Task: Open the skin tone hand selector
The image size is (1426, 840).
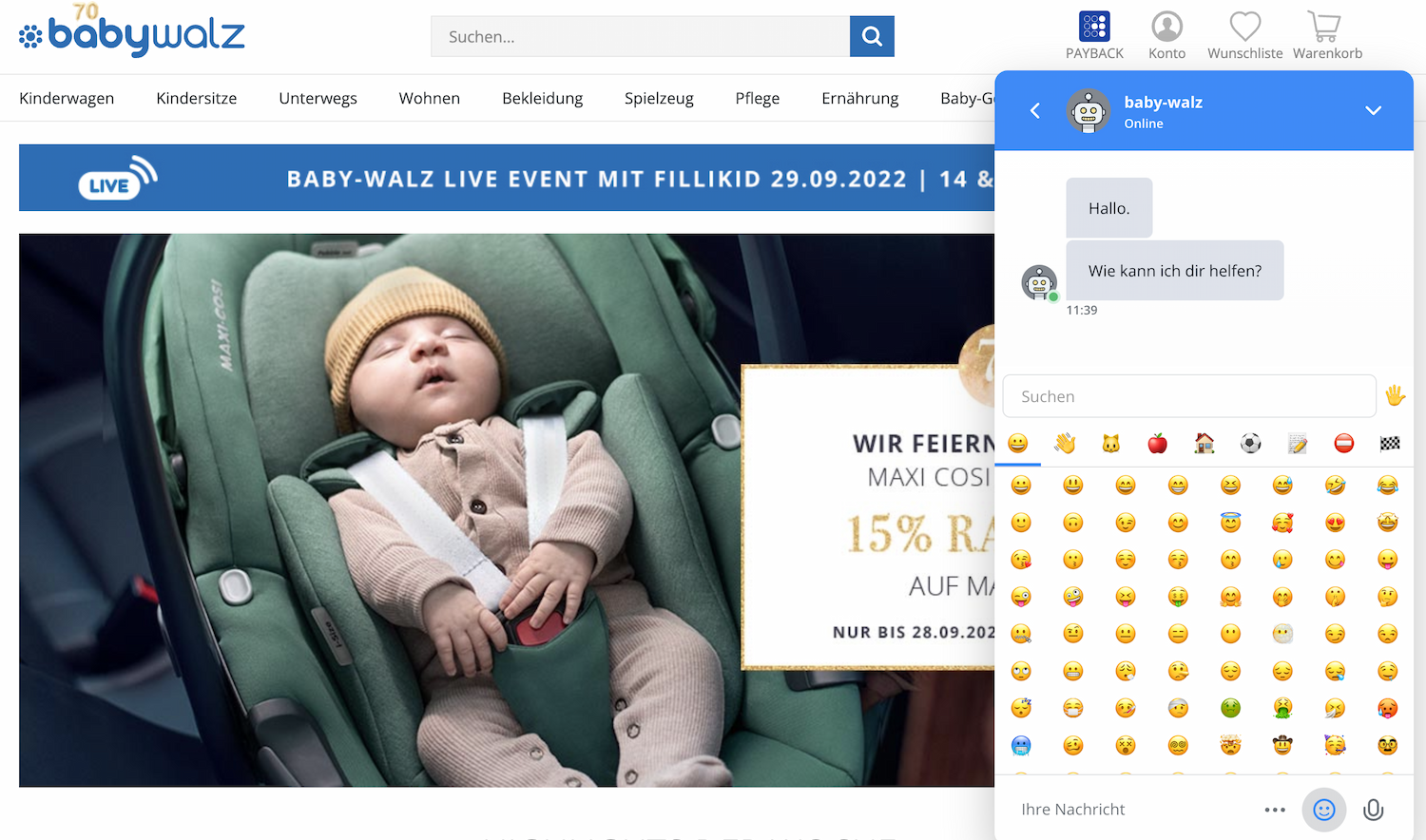Action: tap(1395, 395)
